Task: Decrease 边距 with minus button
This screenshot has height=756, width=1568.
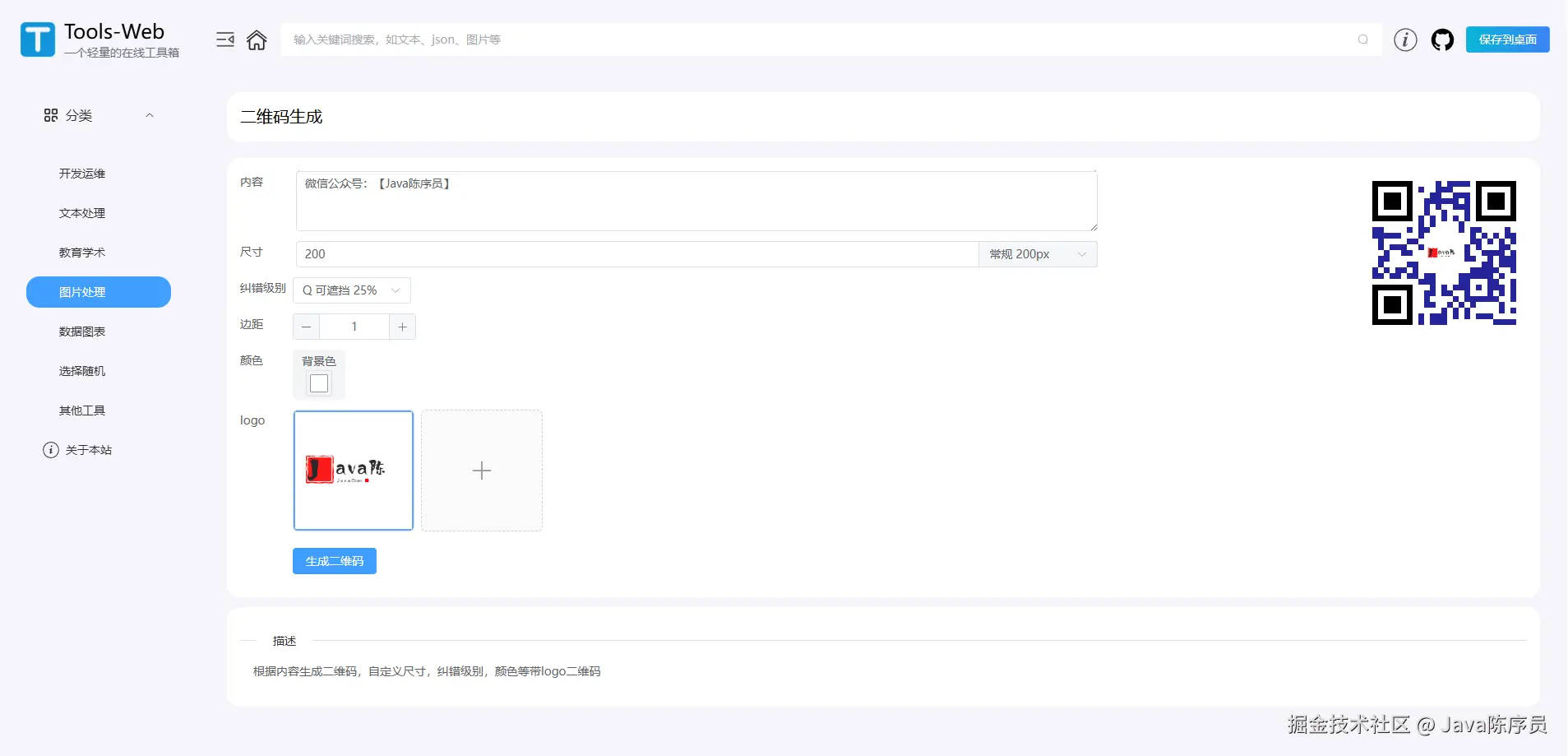Action: (307, 327)
